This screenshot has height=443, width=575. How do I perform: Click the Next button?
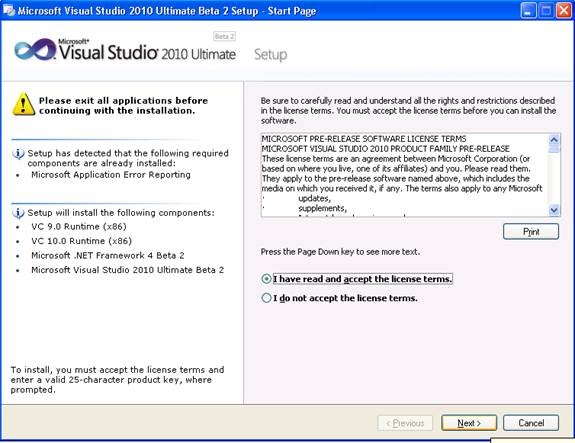pyautogui.click(x=469, y=423)
